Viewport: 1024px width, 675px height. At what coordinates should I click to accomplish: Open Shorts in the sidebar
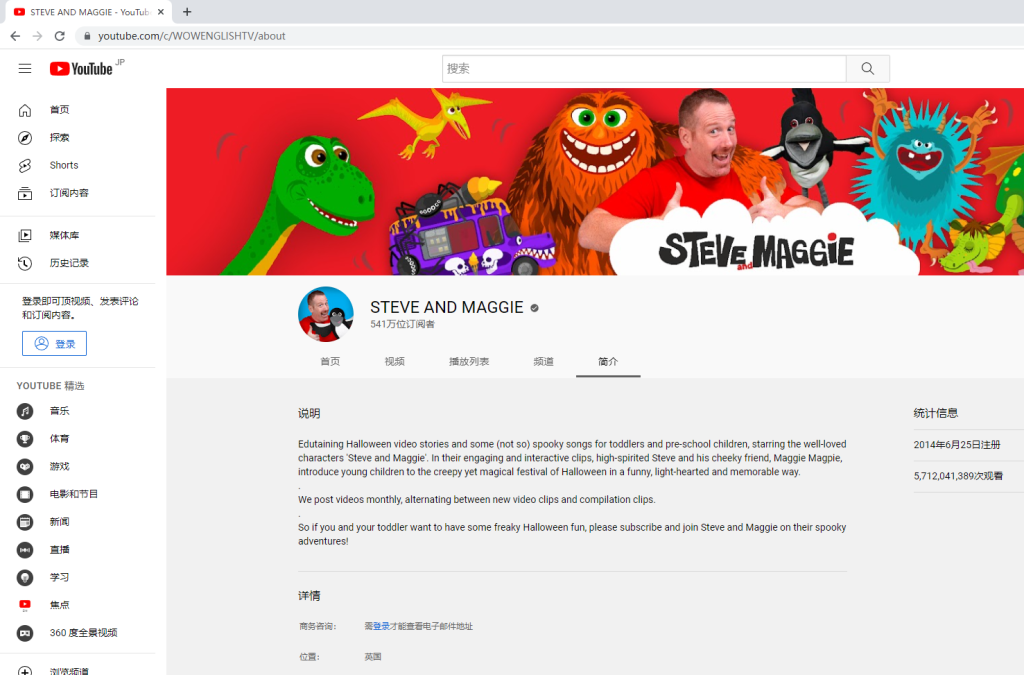pos(64,165)
